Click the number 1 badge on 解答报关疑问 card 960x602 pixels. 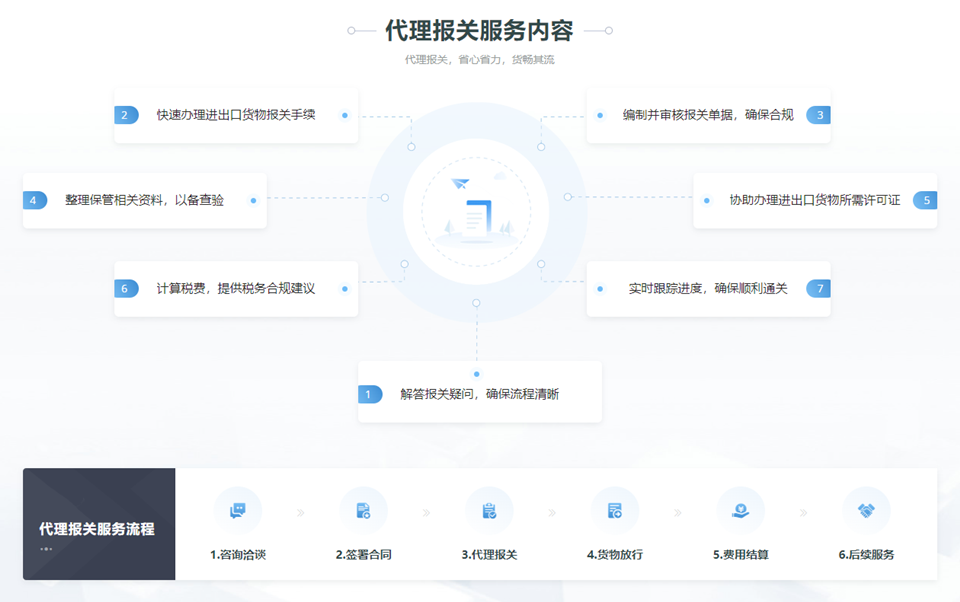370,394
